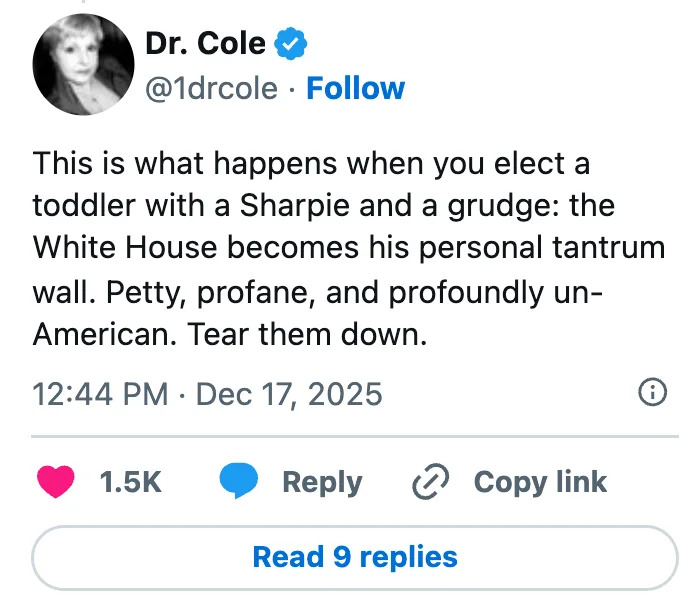The width and height of the screenshot is (697, 607).
Task: Click the 1.5K likes count
Action: click(x=131, y=482)
